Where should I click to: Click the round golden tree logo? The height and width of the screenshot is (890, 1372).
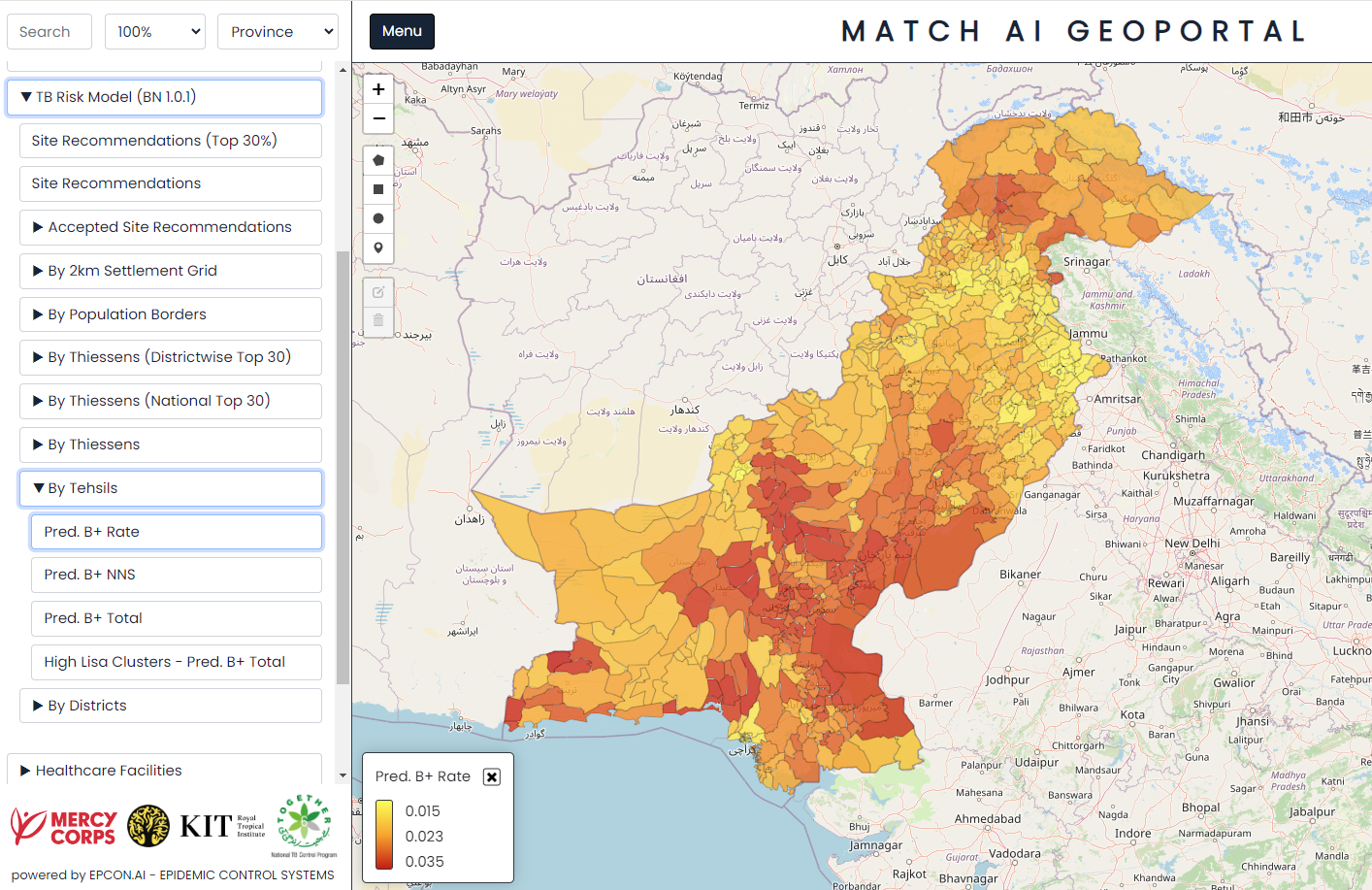click(148, 826)
